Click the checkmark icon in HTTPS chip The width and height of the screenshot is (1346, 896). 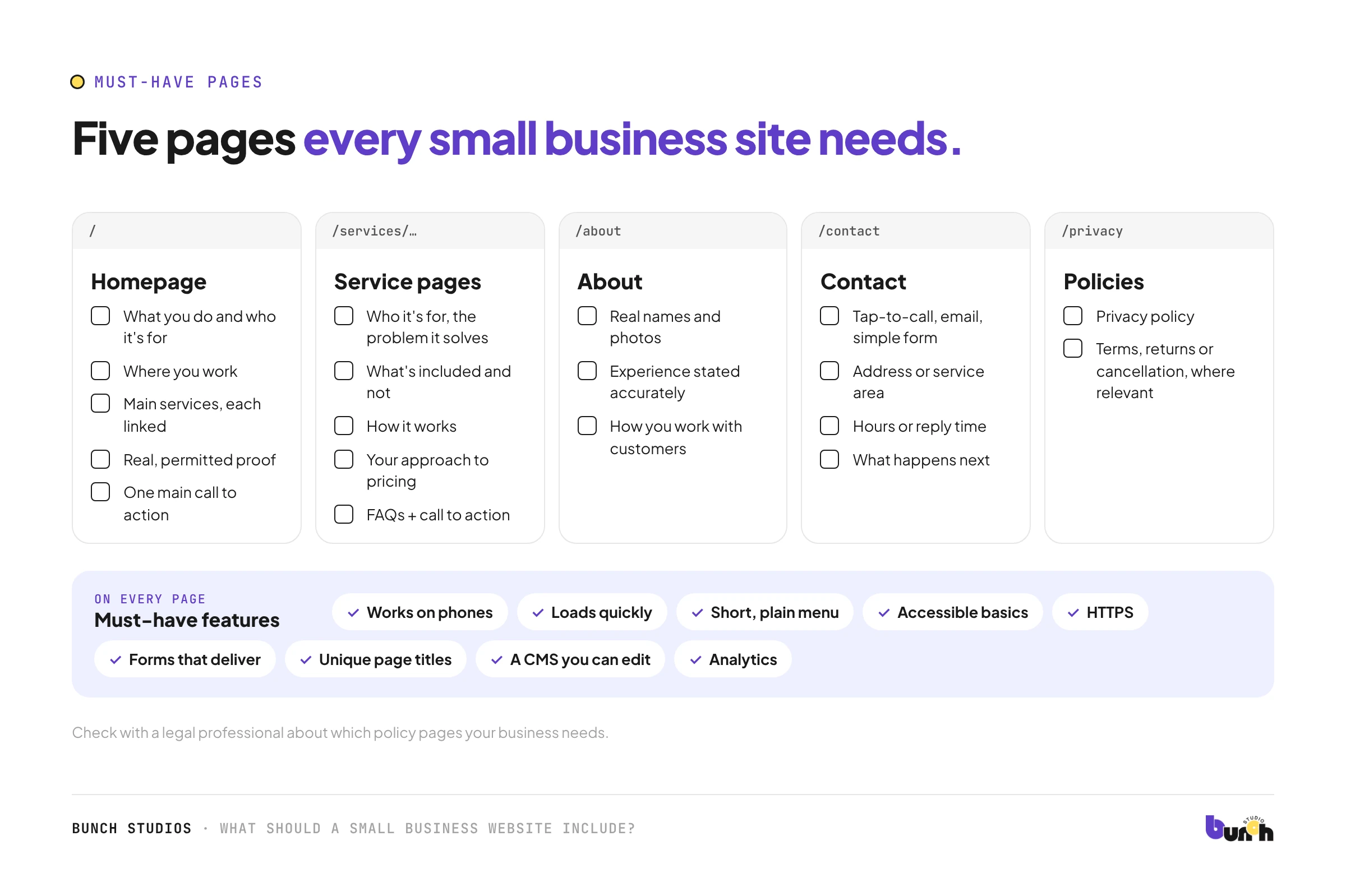click(1073, 613)
